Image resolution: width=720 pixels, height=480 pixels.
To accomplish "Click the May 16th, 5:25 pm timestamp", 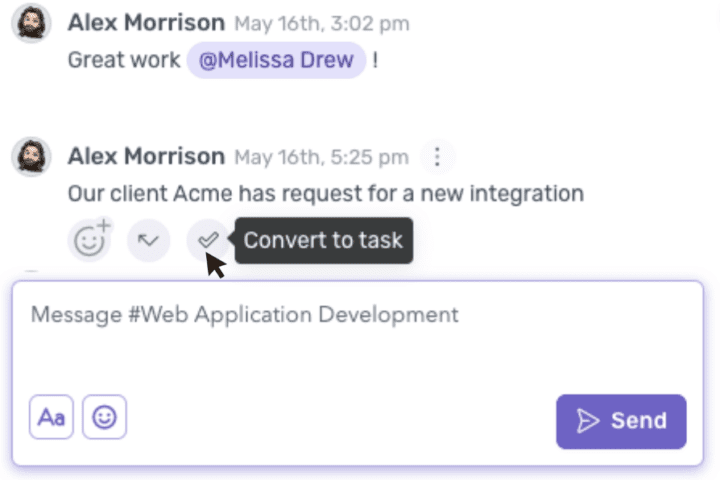I will pyautogui.click(x=321, y=157).
